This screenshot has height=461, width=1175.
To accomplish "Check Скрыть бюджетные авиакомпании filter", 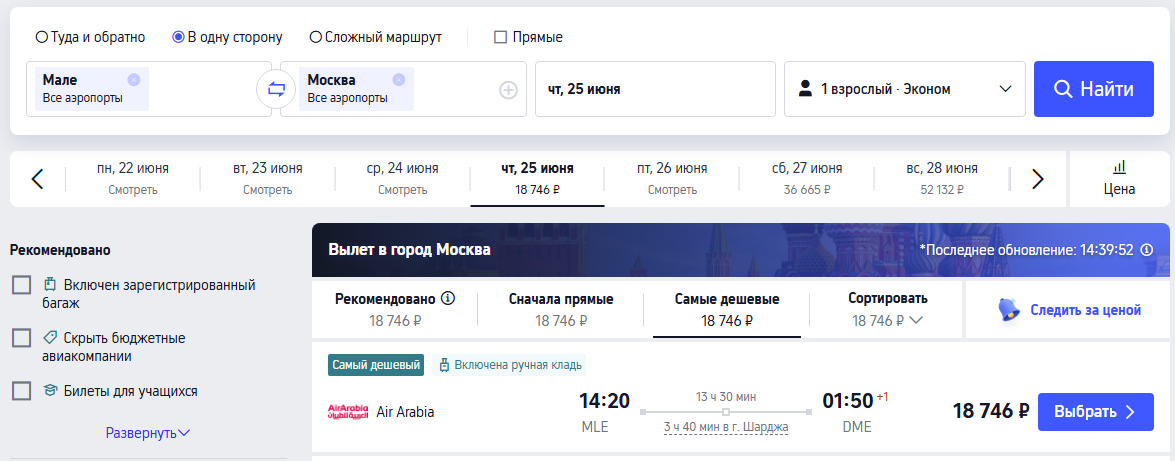I will pyautogui.click(x=22, y=339).
